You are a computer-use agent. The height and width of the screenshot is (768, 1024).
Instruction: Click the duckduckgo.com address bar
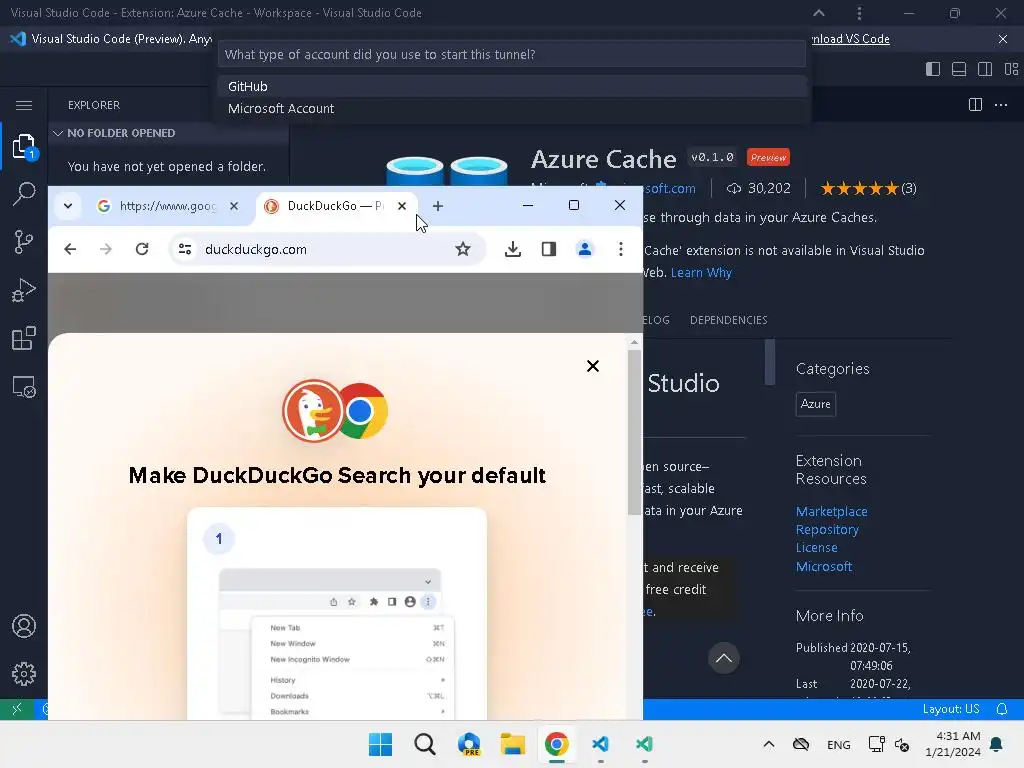(x=327, y=249)
